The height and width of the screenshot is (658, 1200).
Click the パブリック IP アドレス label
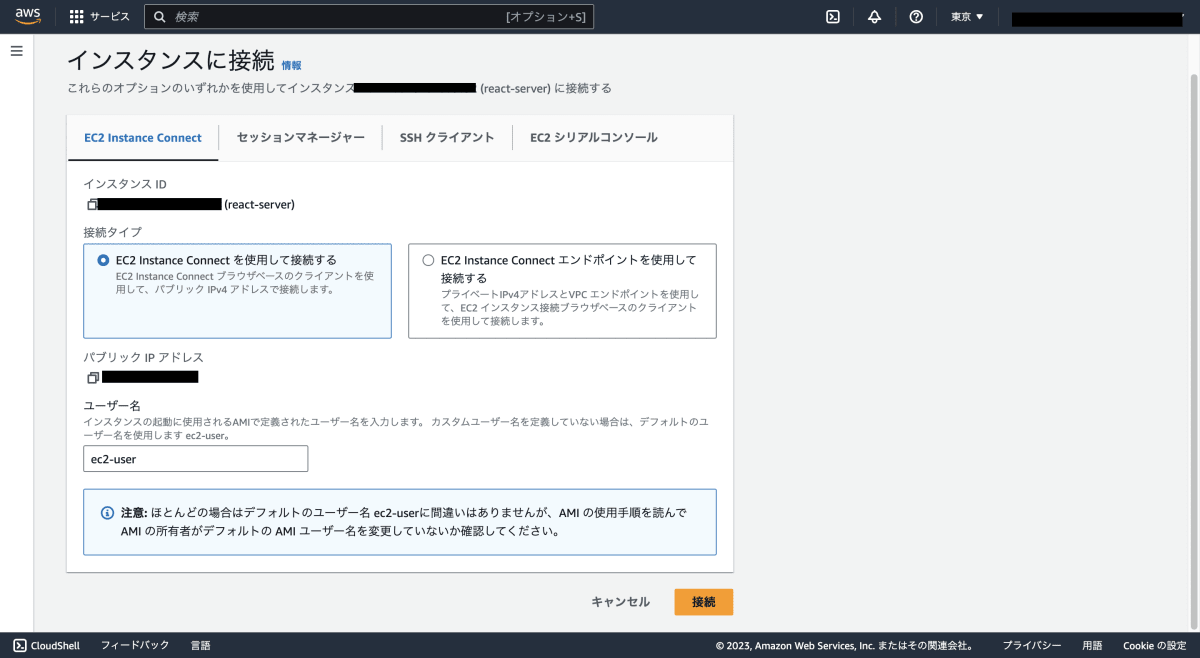(x=143, y=357)
